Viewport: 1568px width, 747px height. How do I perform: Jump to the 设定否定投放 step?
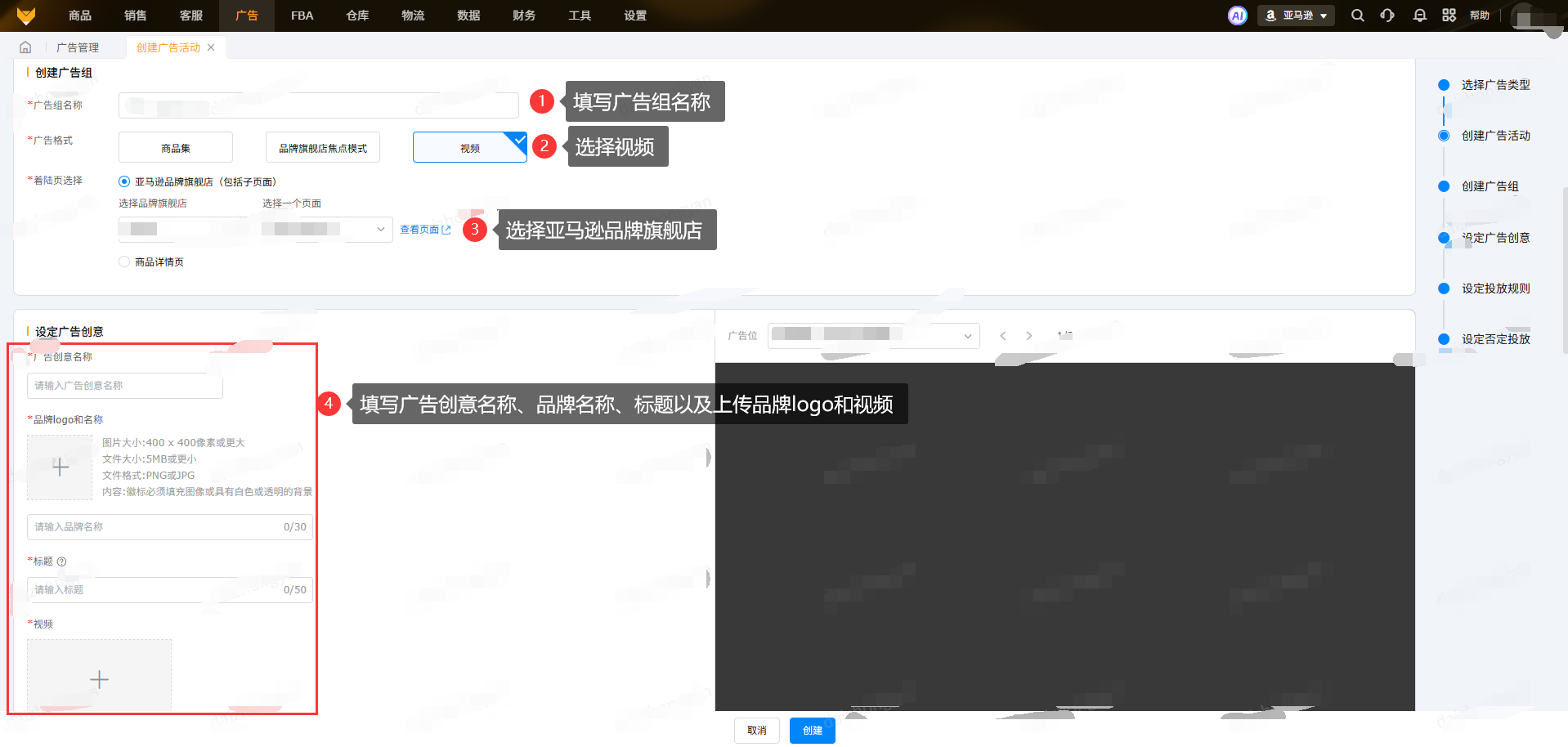(1495, 339)
